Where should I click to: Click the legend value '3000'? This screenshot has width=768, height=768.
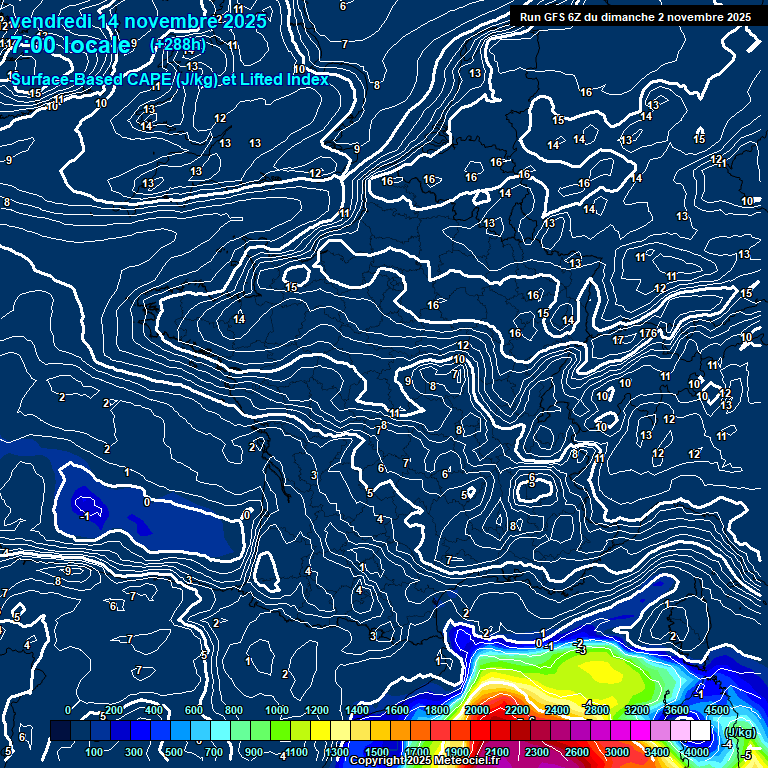point(617,752)
